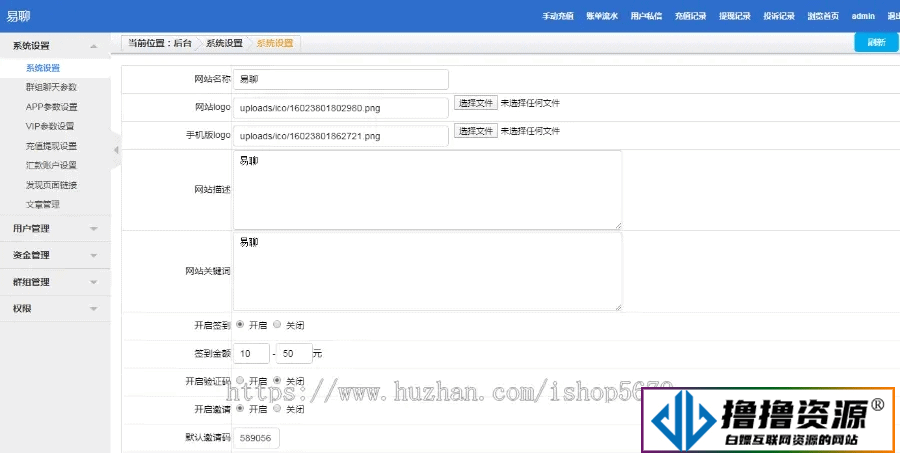Click the 默认邀请码 field showing 589056

[257, 438]
